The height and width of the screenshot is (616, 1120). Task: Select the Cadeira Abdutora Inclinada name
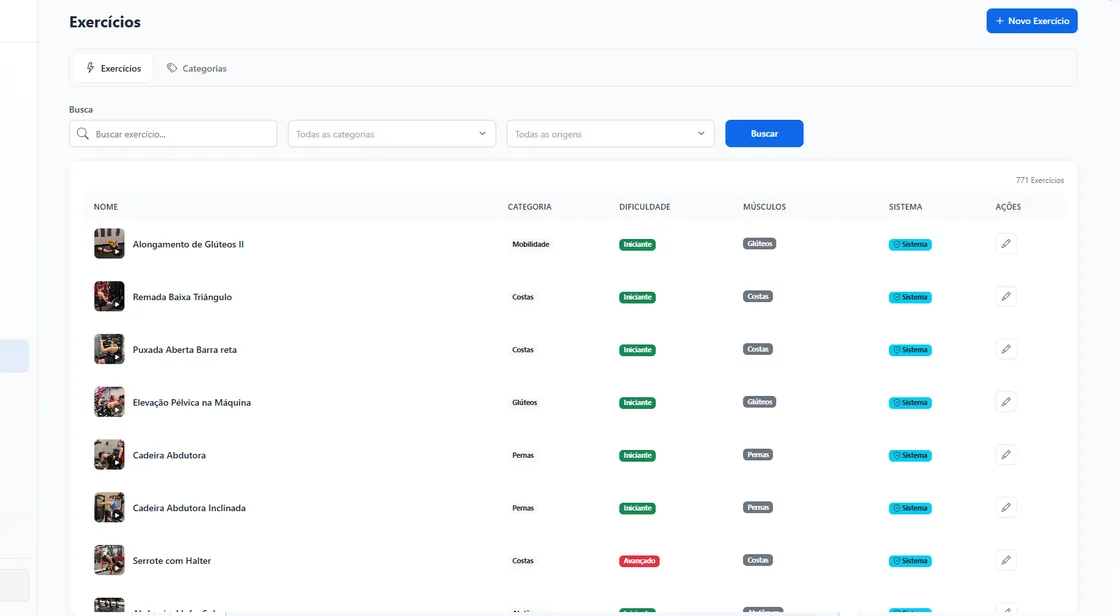pyautogui.click(x=189, y=508)
